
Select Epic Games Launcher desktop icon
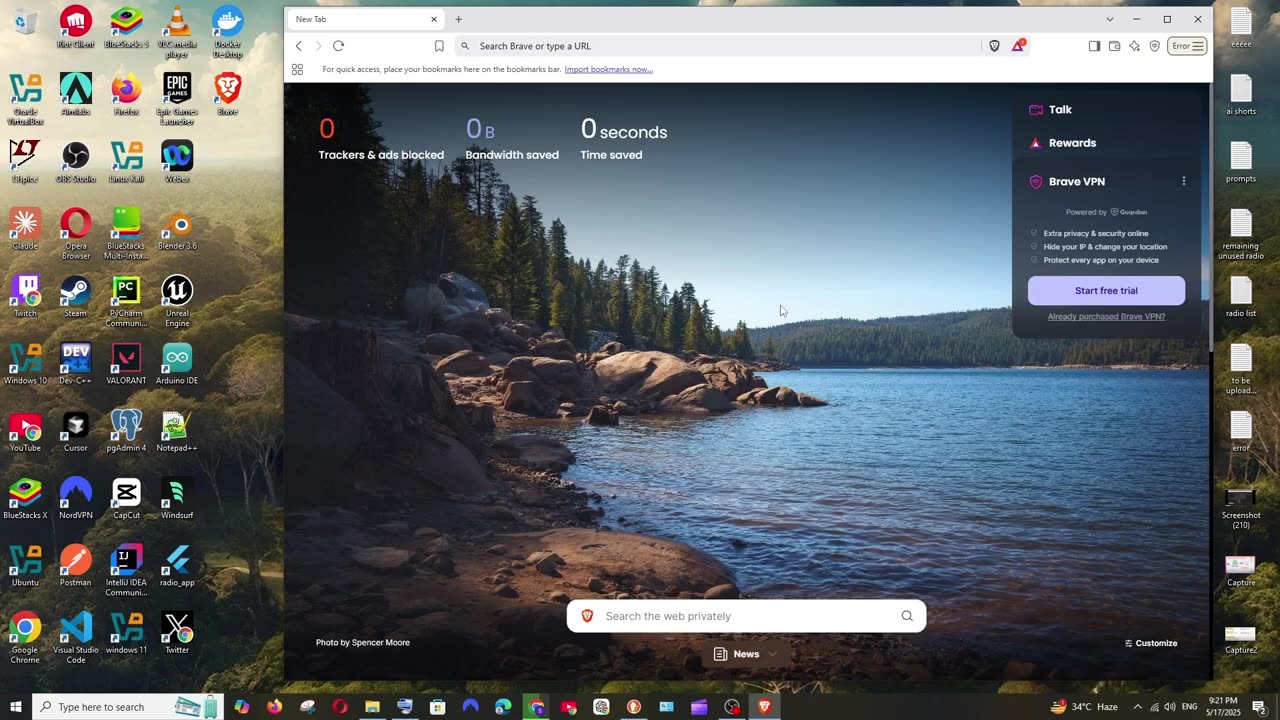(x=177, y=99)
